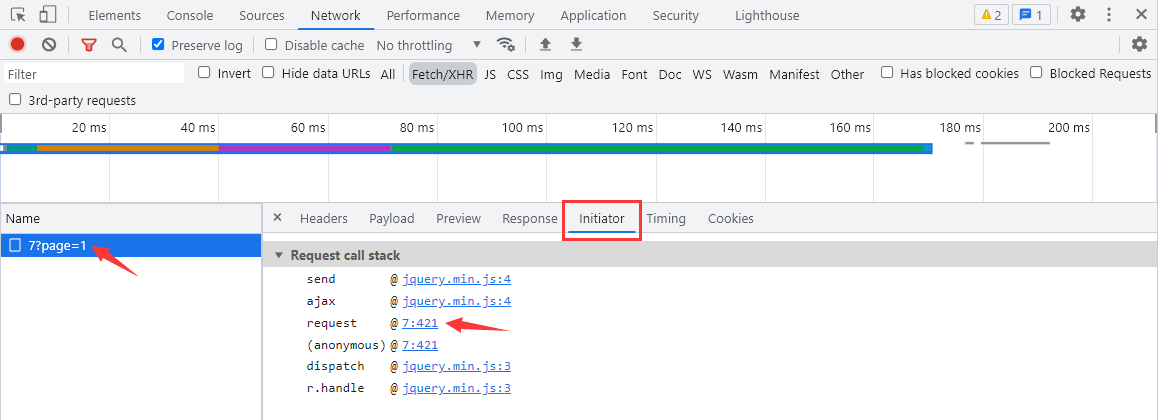Collapse the Request call stack section
Image resolution: width=1158 pixels, height=420 pixels.
[x=279, y=256]
